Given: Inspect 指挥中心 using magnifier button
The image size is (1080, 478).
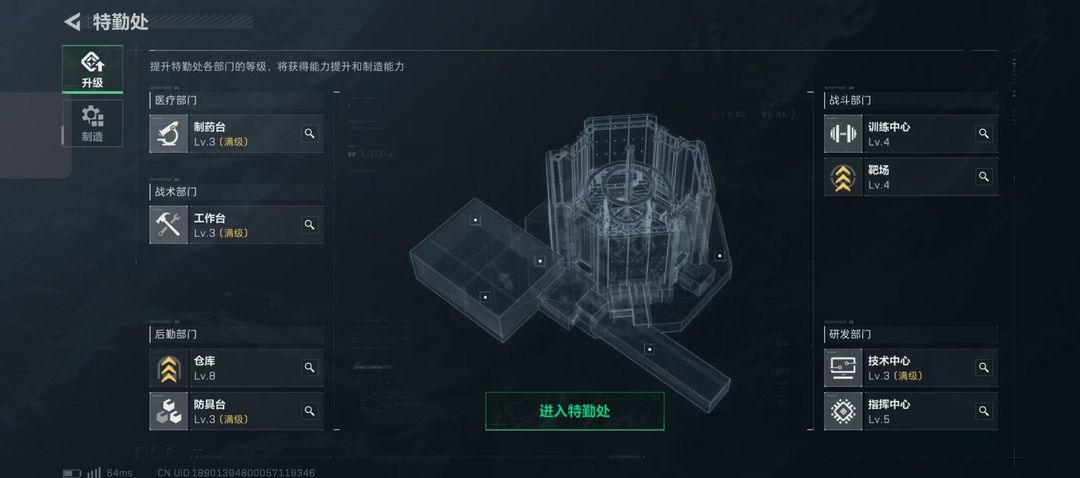Looking at the screenshot, I should (984, 411).
